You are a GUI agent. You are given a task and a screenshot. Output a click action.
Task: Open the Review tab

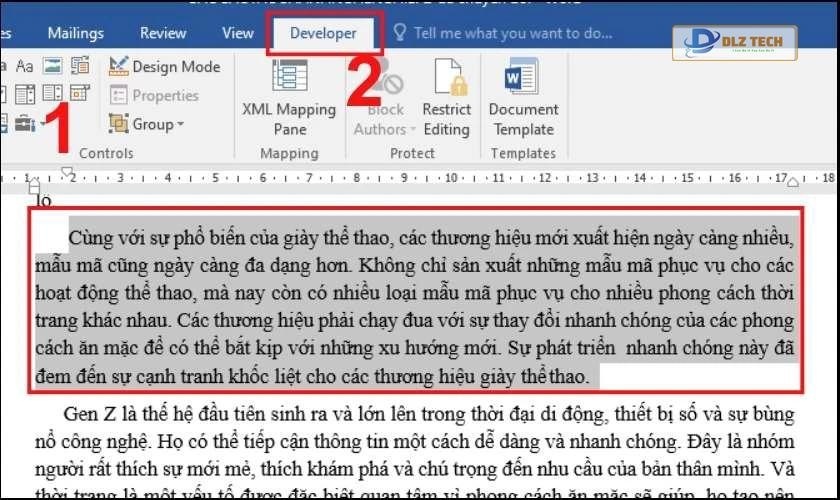click(x=163, y=33)
